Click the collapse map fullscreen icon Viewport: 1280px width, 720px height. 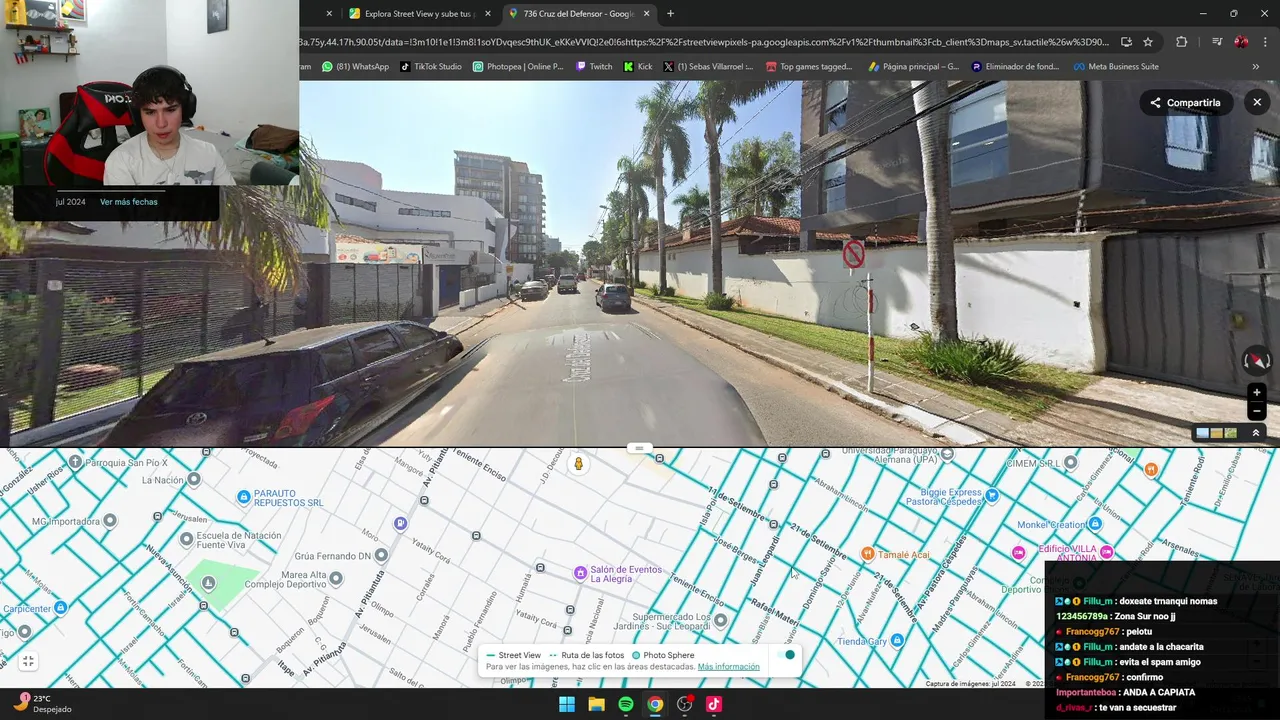coord(28,661)
